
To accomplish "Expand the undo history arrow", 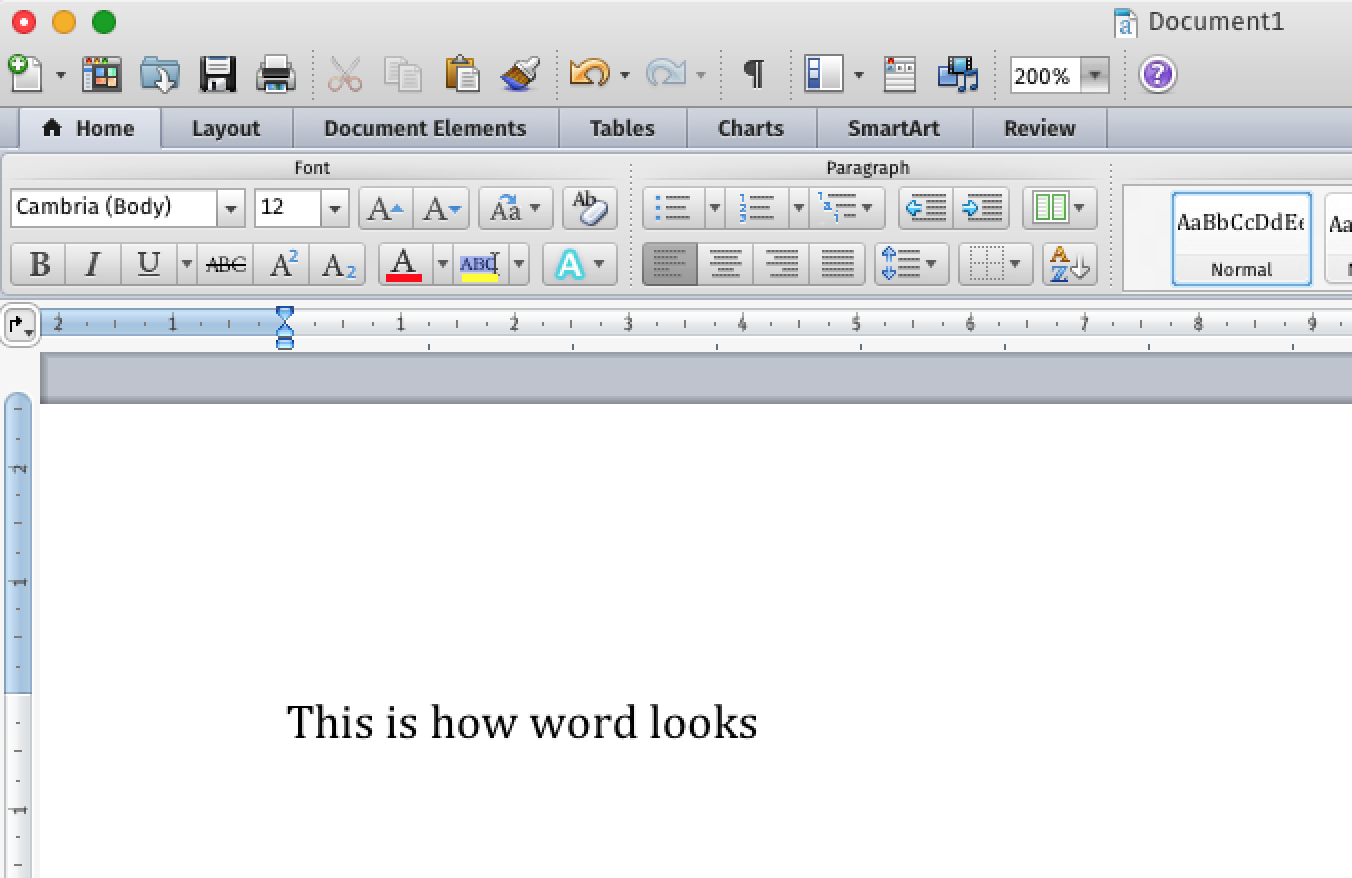I will click(625, 75).
